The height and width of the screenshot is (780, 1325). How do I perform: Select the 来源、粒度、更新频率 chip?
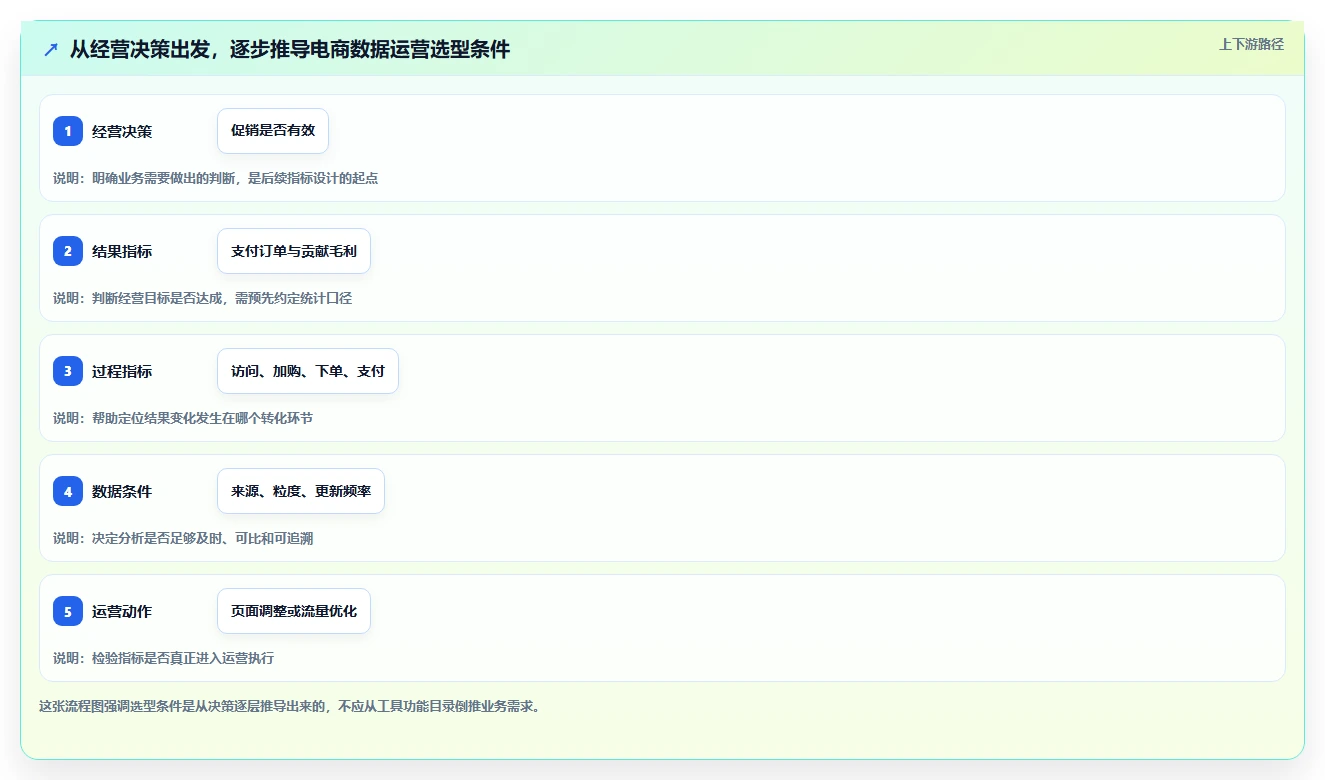[301, 491]
